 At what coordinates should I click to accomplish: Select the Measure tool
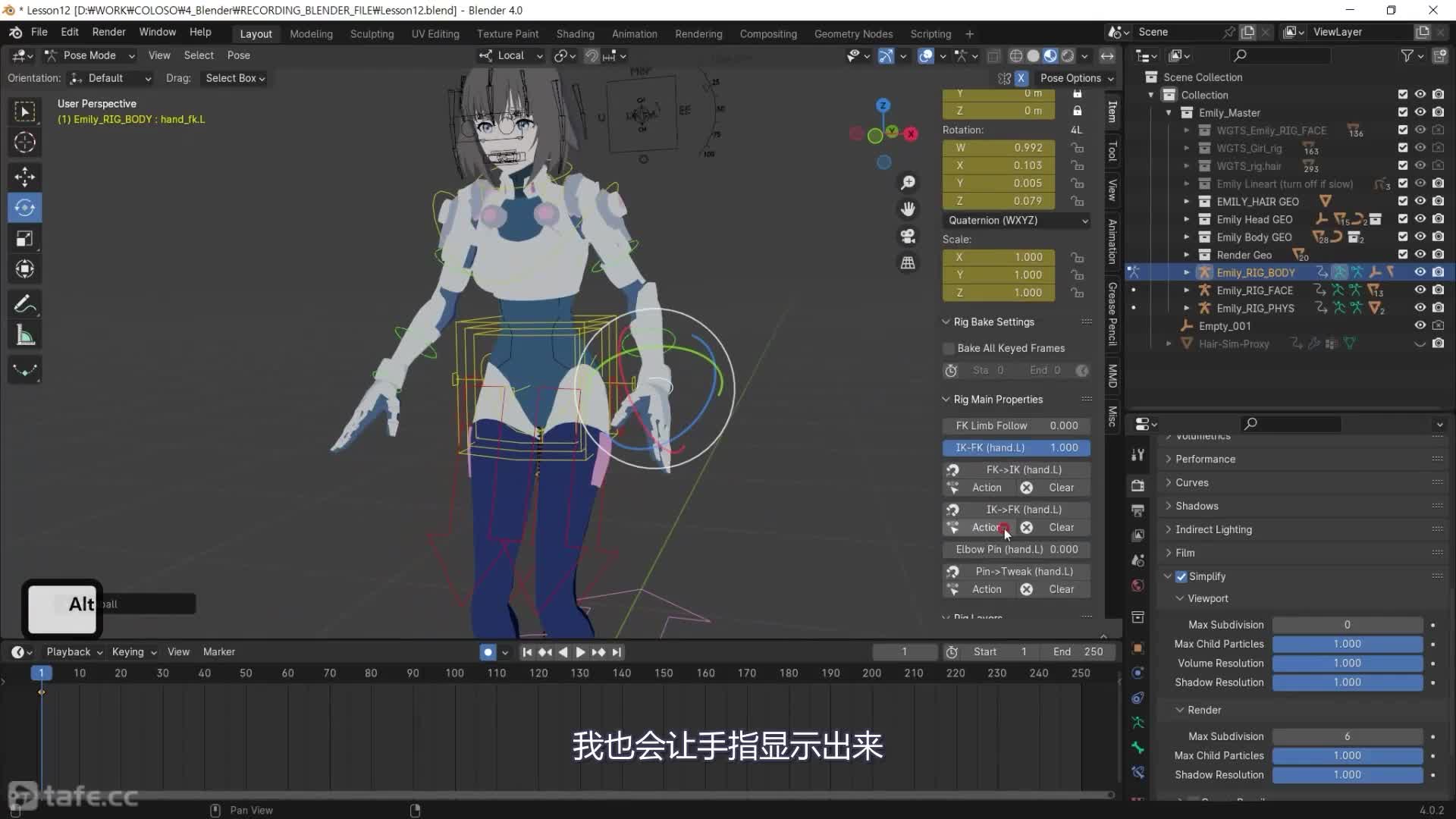coord(25,334)
